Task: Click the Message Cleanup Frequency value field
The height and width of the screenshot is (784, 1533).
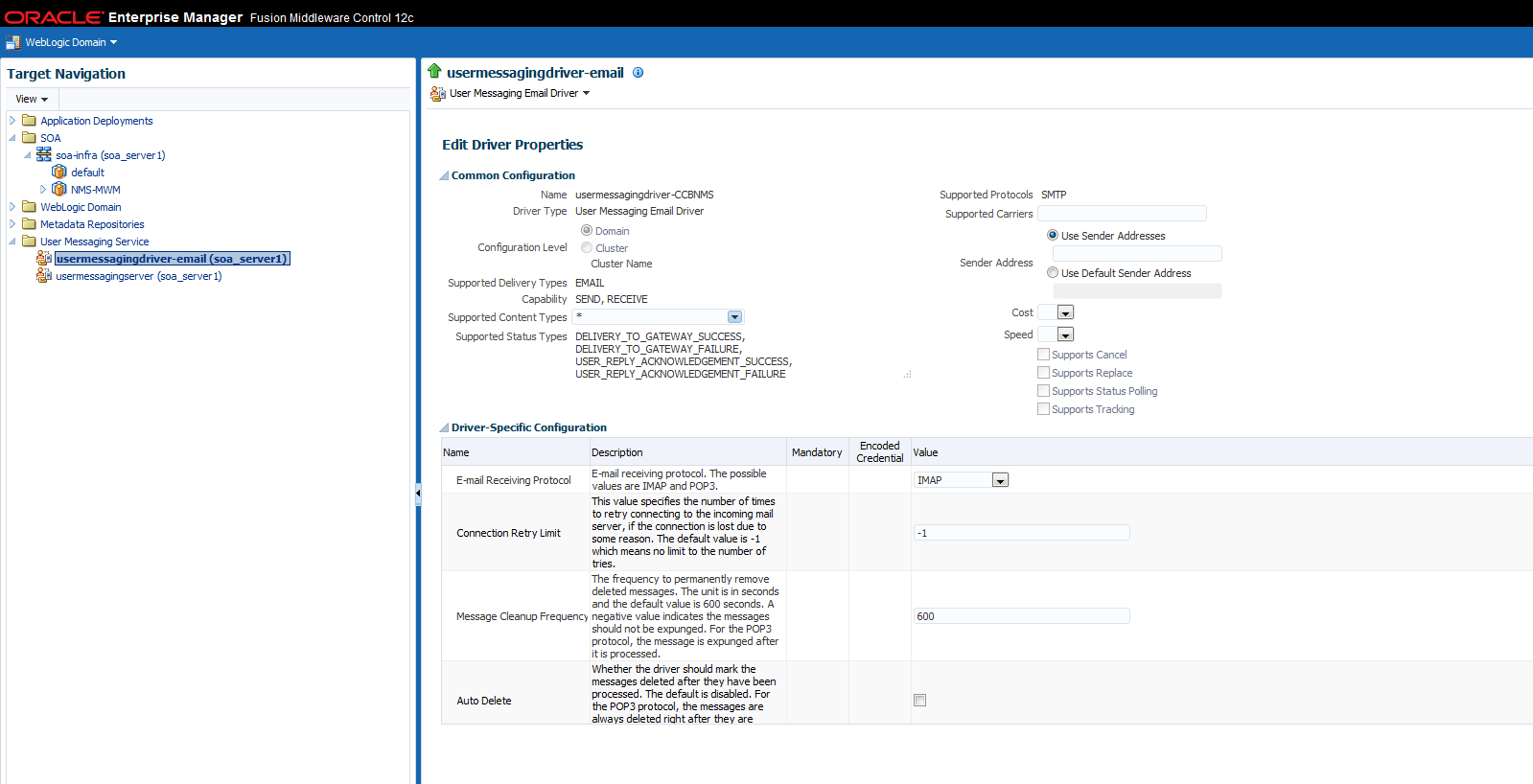Action: tap(1022, 616)
